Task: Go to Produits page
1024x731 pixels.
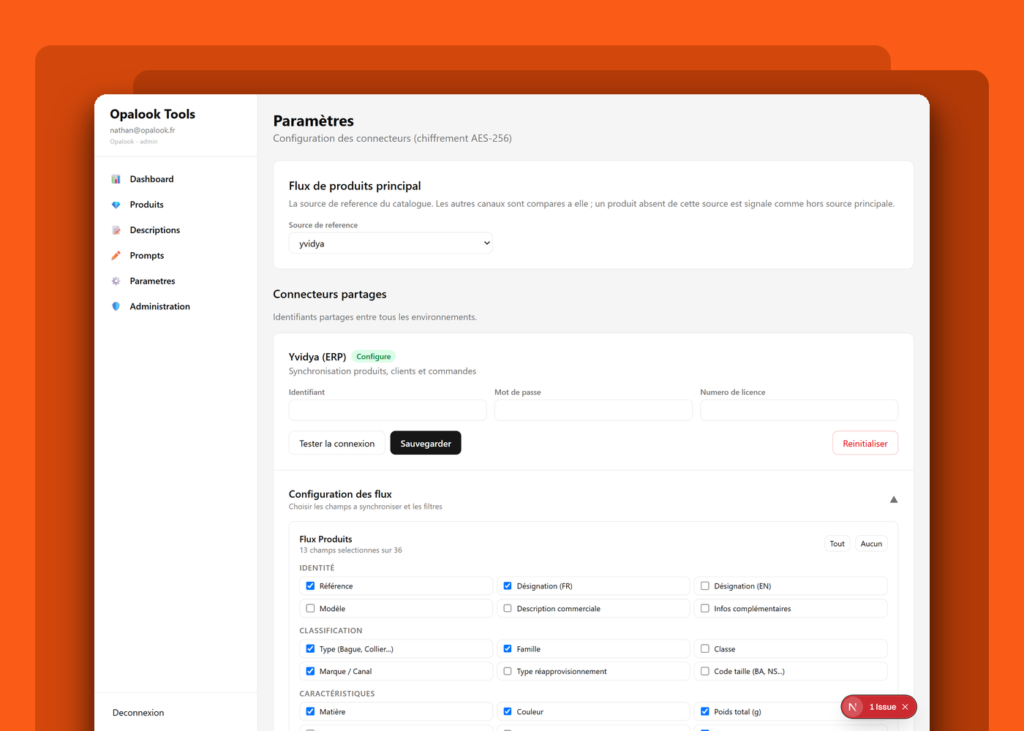Action: 146,204
